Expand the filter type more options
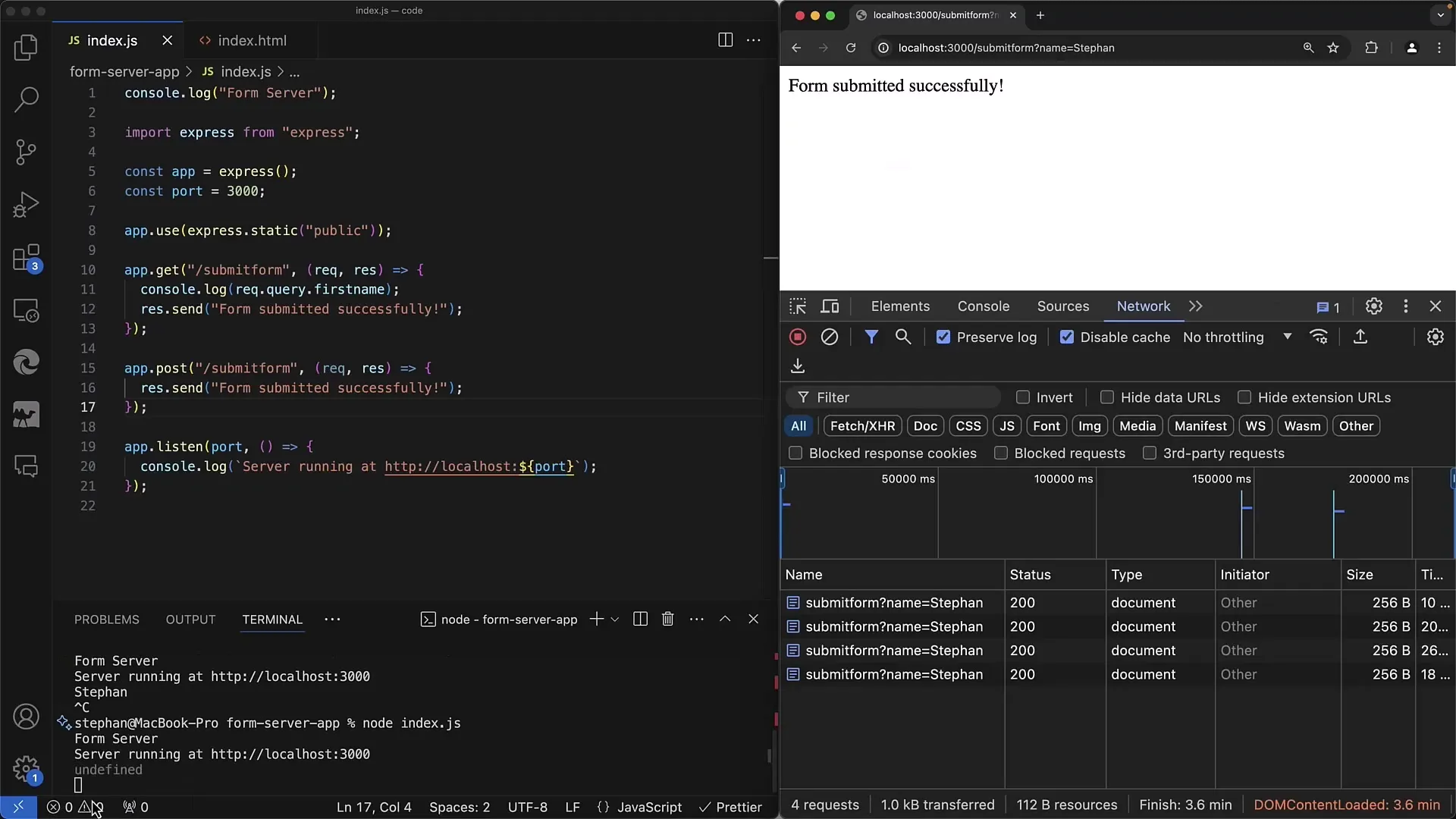 (x=1196, y=306)
